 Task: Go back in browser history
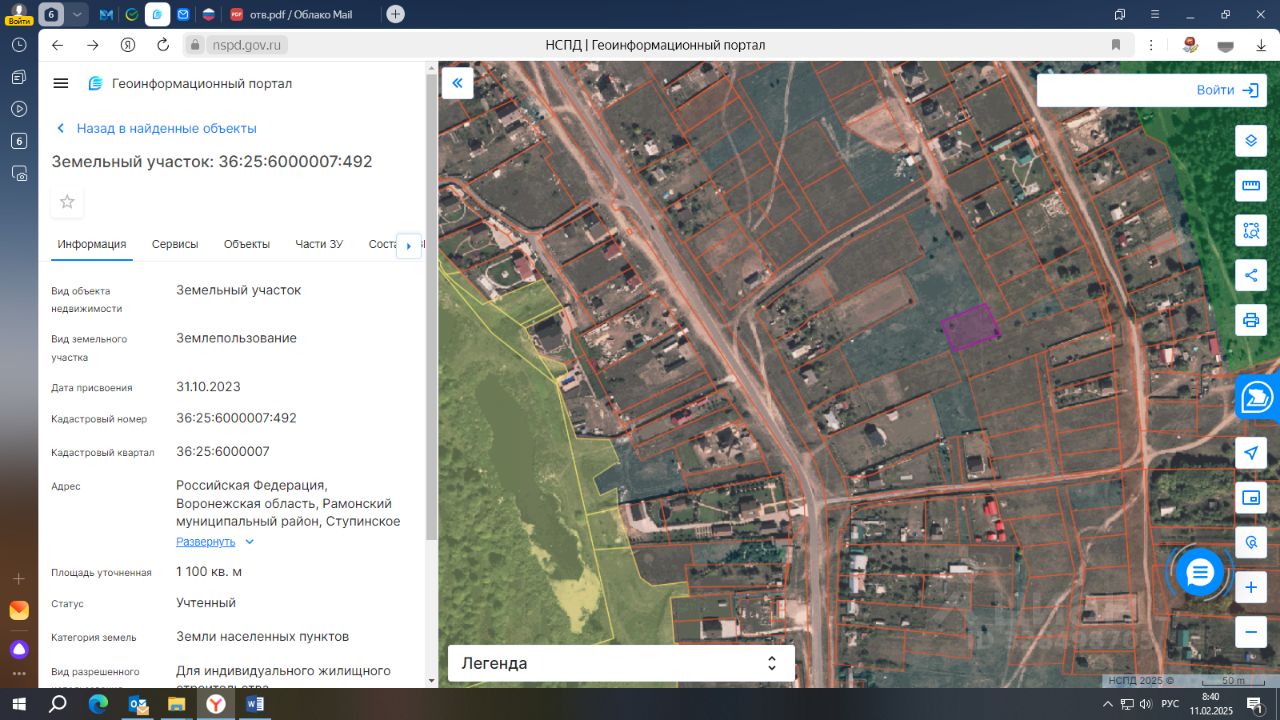click(x=57, y=45)
